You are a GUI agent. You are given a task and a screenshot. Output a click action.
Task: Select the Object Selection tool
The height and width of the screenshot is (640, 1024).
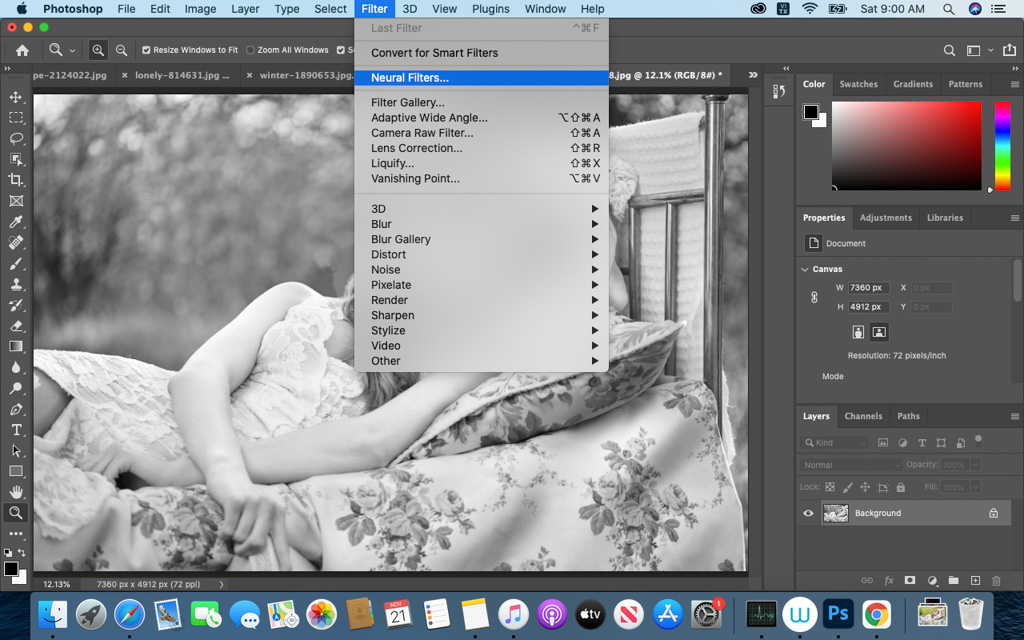point(16,159)
